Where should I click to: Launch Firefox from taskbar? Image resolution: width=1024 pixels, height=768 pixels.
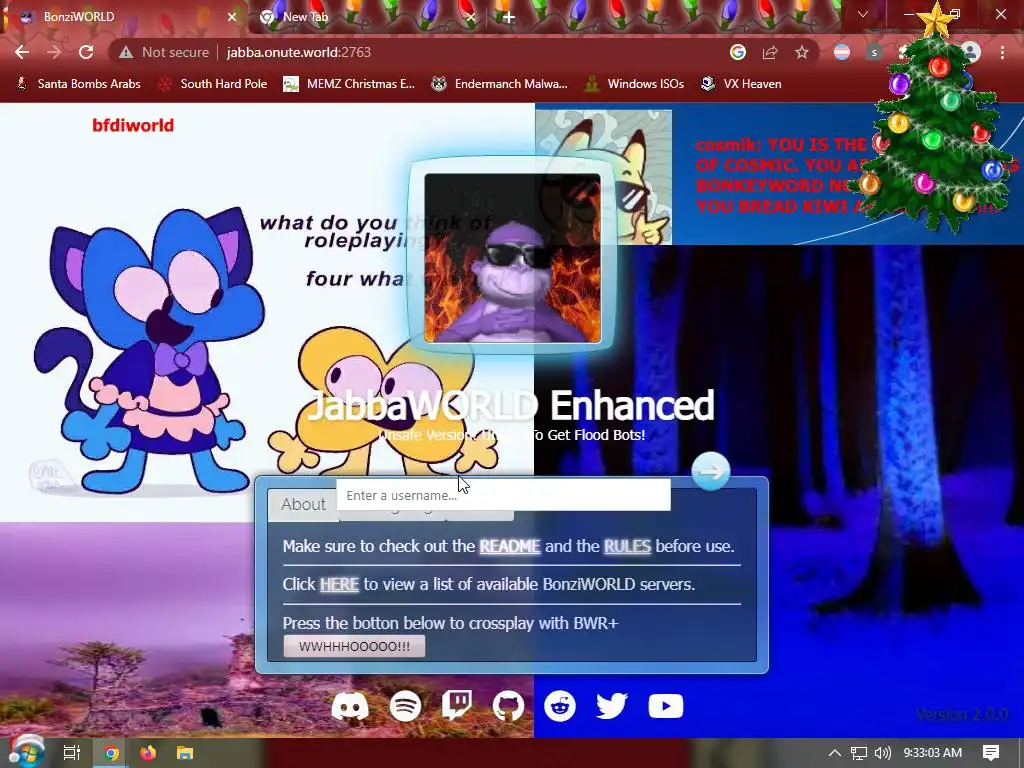148,753
